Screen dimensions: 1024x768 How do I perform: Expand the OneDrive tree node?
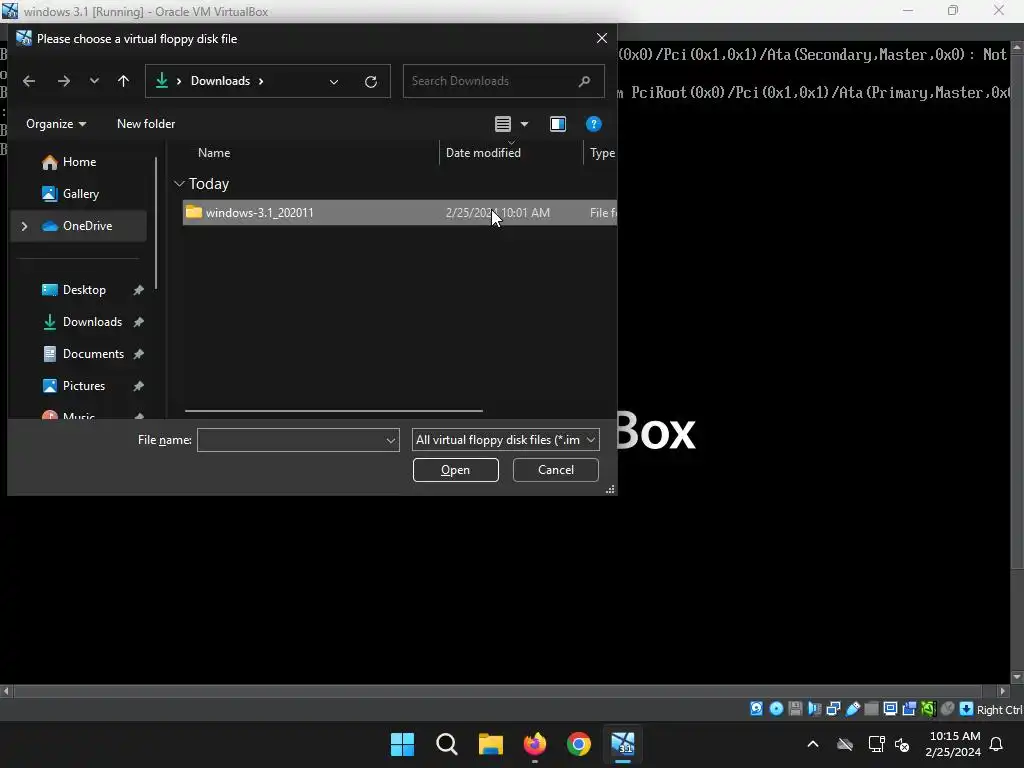[24, 226]
